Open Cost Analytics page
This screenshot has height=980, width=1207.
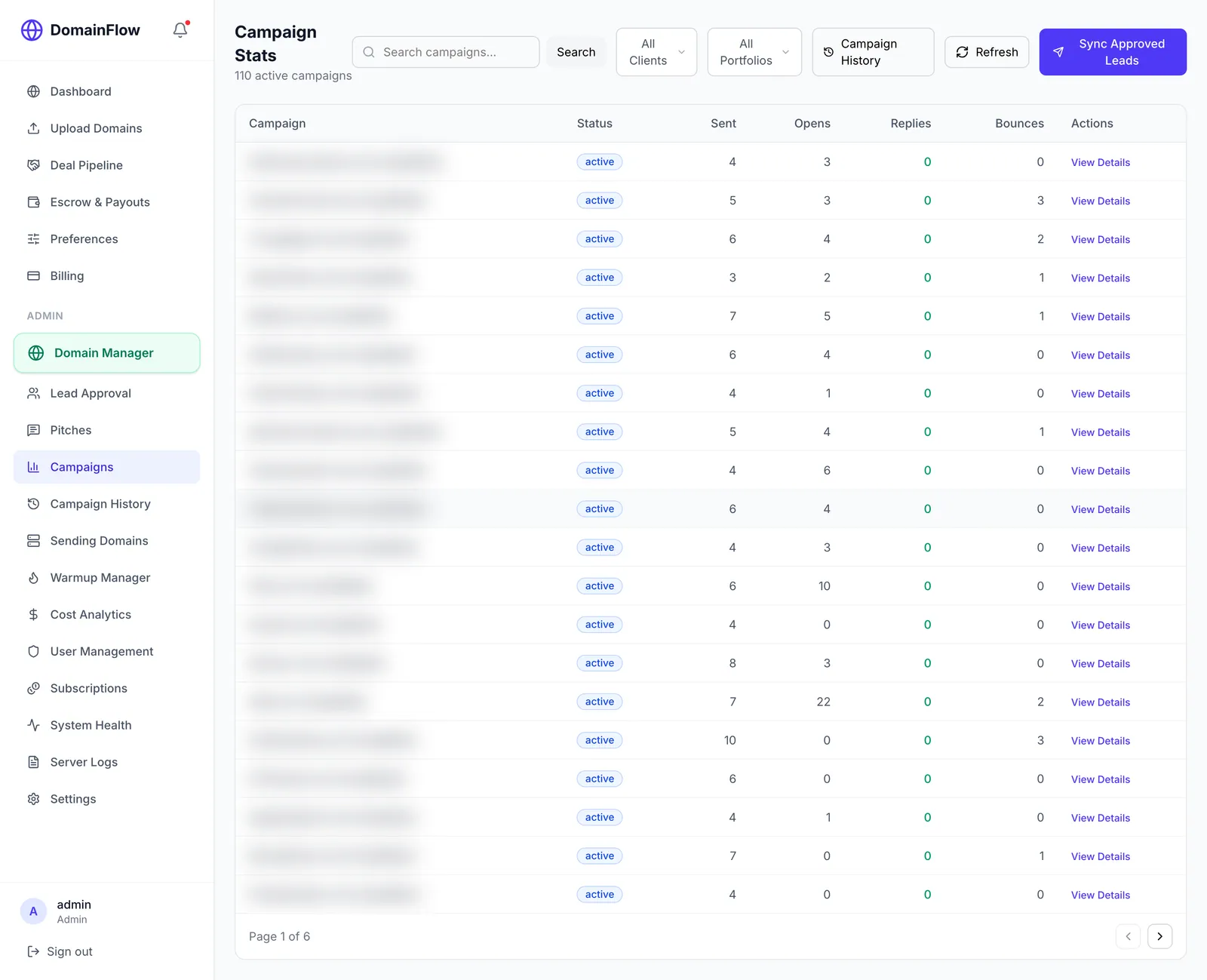point(106,614)
